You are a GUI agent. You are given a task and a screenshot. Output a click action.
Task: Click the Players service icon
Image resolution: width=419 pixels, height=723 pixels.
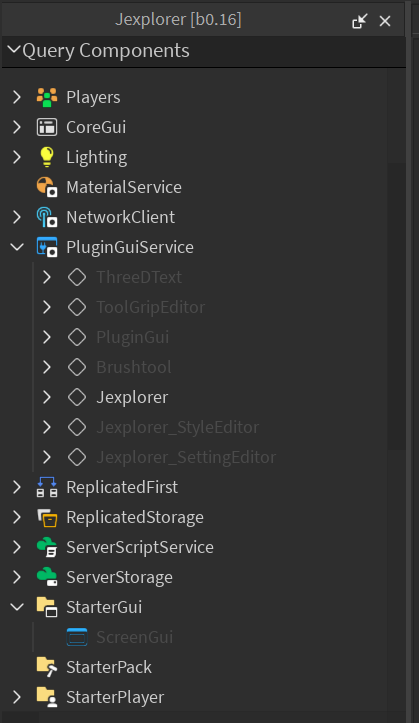click(47, 97)
